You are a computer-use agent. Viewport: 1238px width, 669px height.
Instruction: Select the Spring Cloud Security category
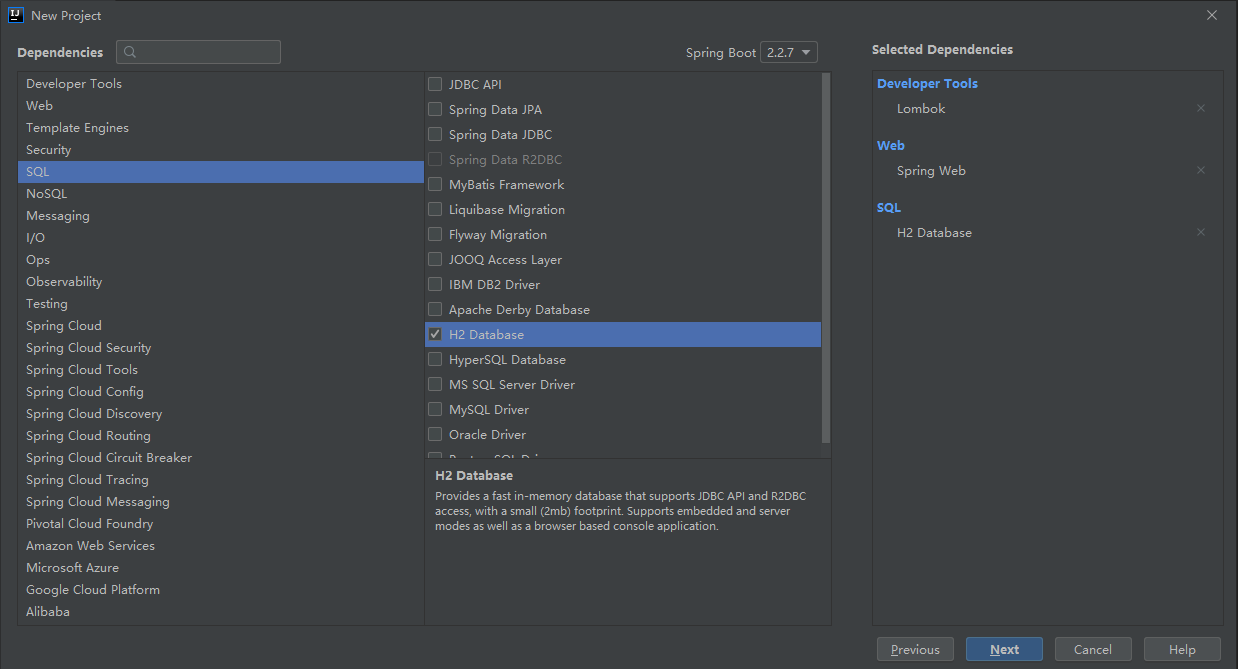[88, 347]
